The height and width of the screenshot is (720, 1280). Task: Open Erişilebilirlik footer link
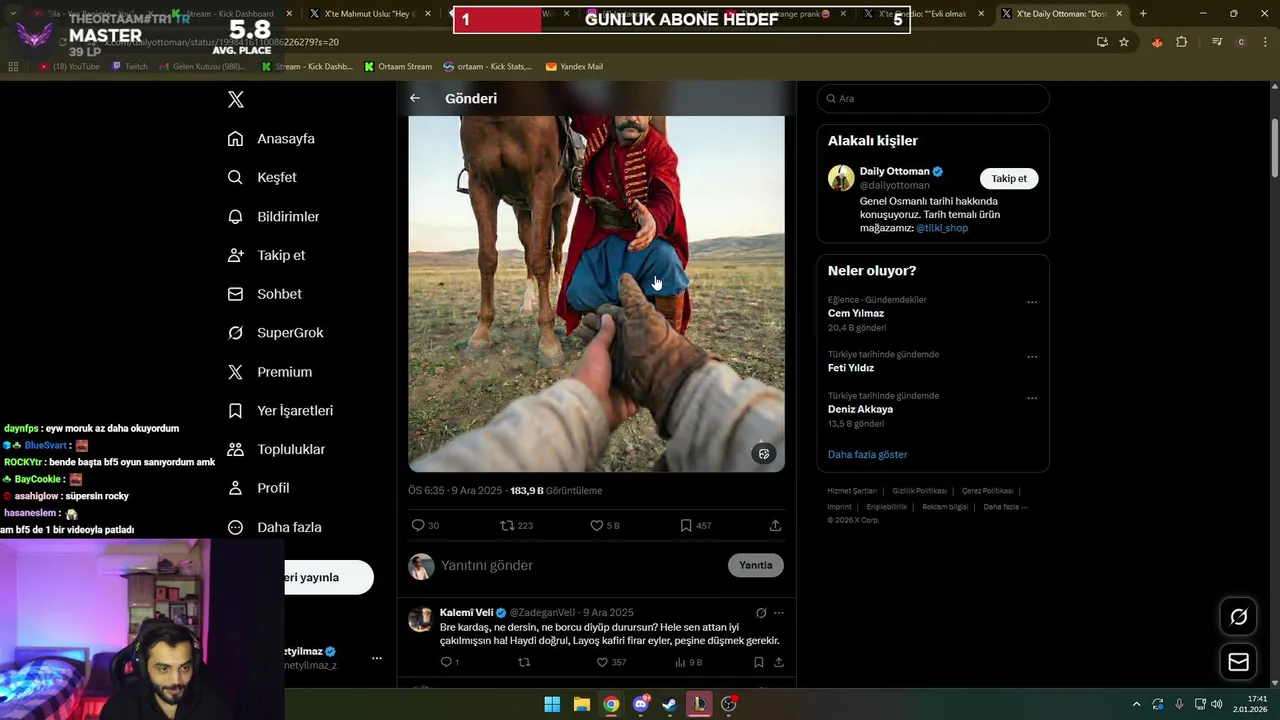pyautogui.click(x=887, y=507)
